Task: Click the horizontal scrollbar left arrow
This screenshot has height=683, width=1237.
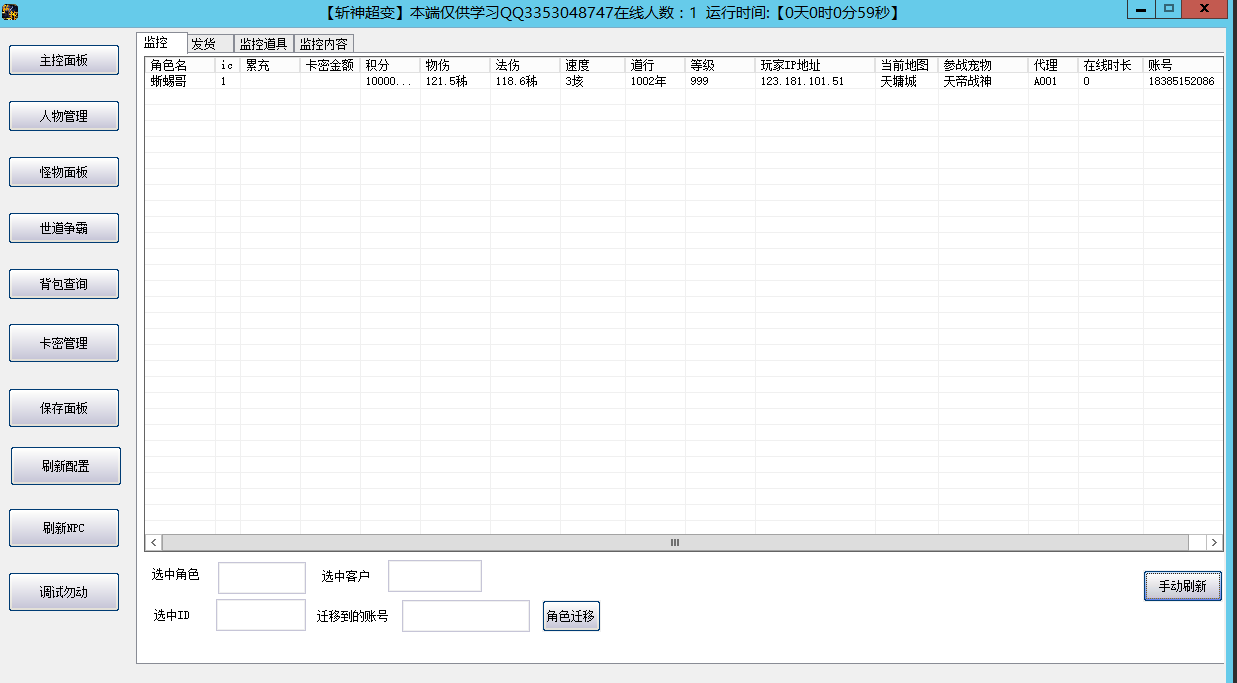Action: click(x=153, y=542)
